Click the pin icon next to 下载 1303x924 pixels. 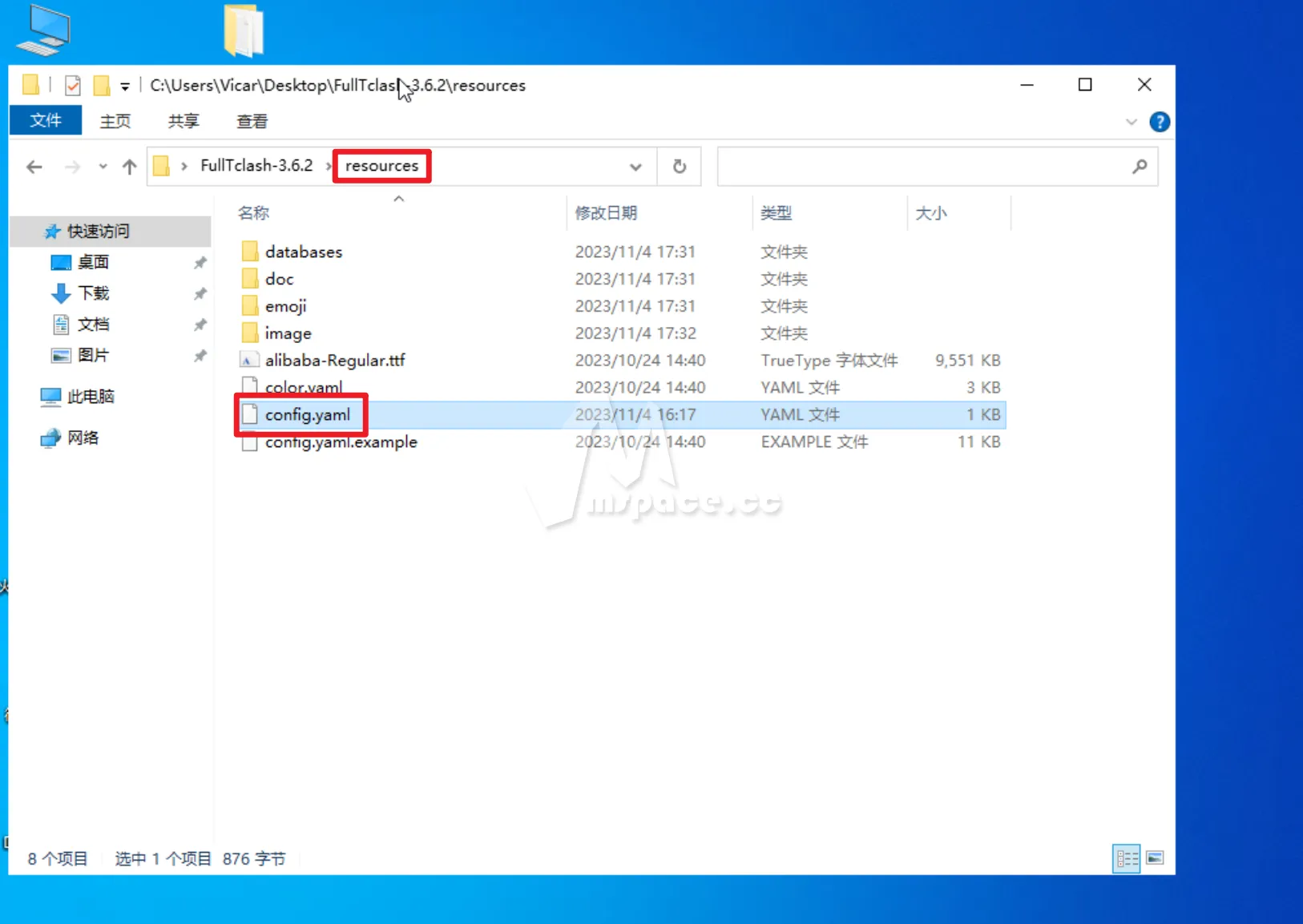pos(200,293)
